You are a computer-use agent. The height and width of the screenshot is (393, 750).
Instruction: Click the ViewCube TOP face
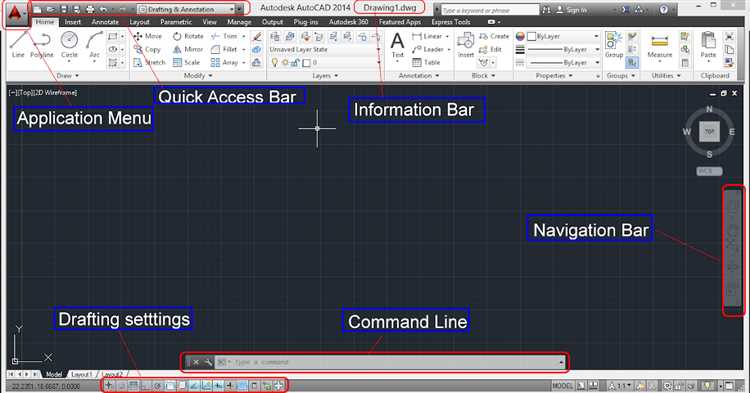click(x=709, y=131)
